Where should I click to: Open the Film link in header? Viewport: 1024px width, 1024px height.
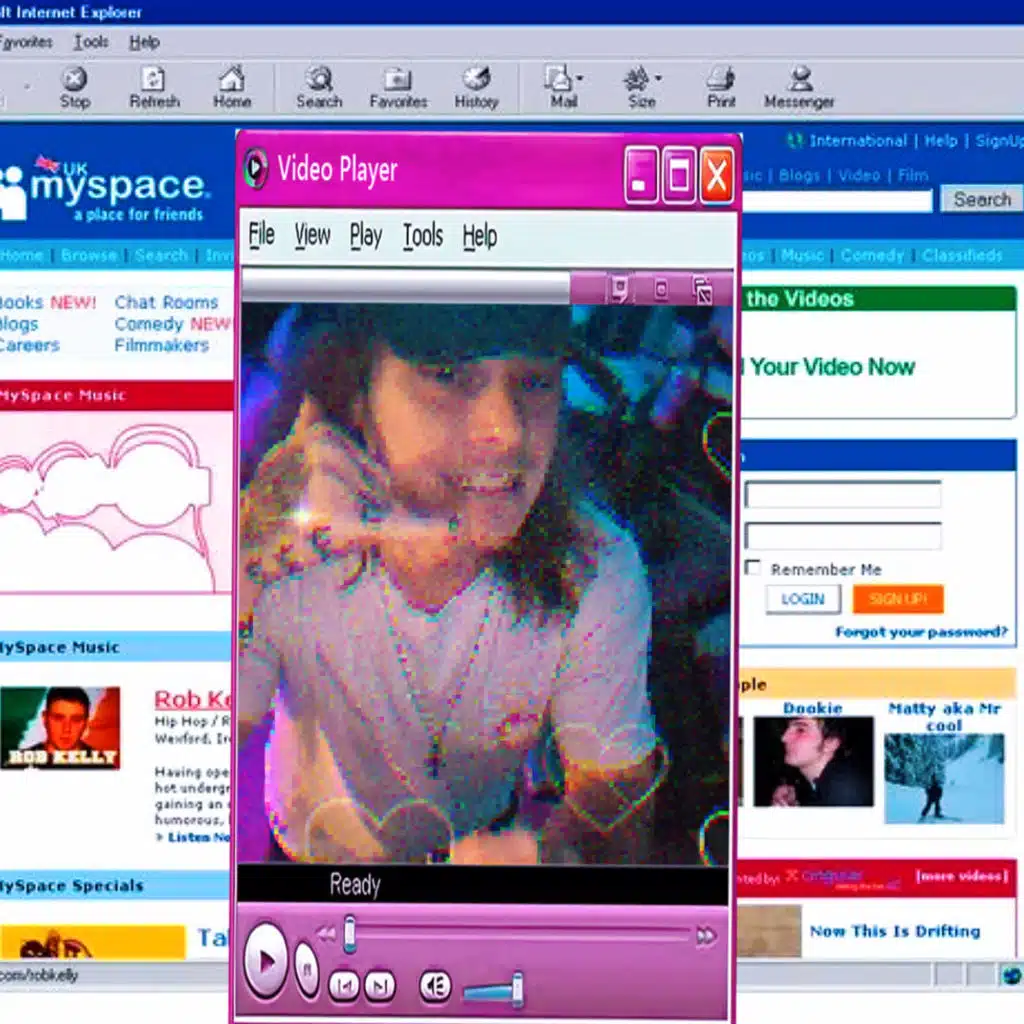click(x=913, y=176)
